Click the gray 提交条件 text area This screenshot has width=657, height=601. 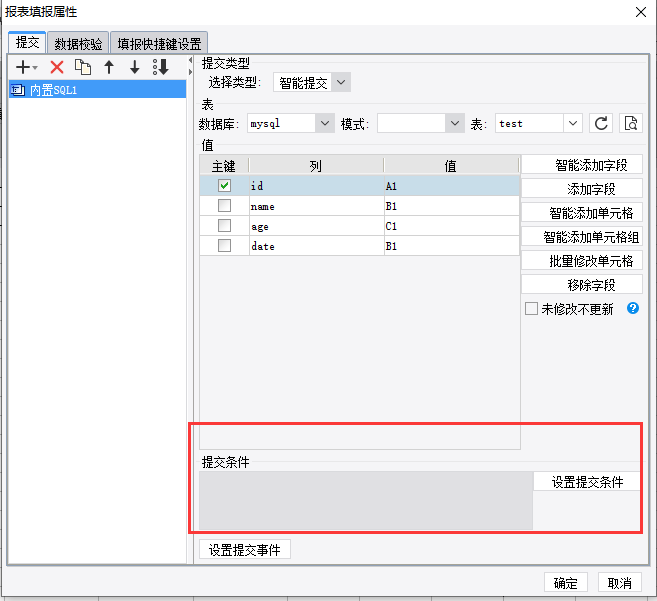(x=366, y=500)
